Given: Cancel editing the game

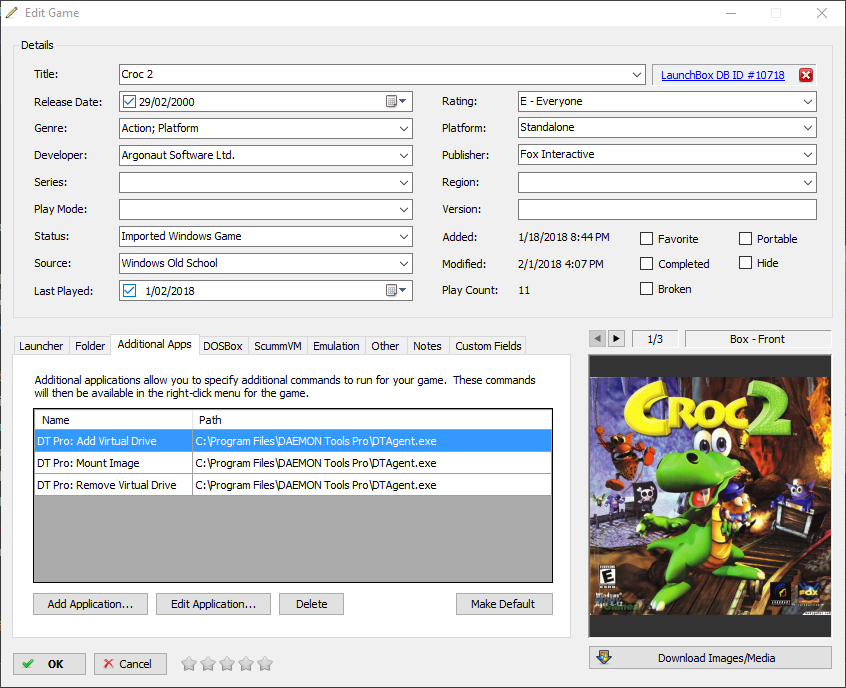Looking at the screenshot, I should (130, 664).
